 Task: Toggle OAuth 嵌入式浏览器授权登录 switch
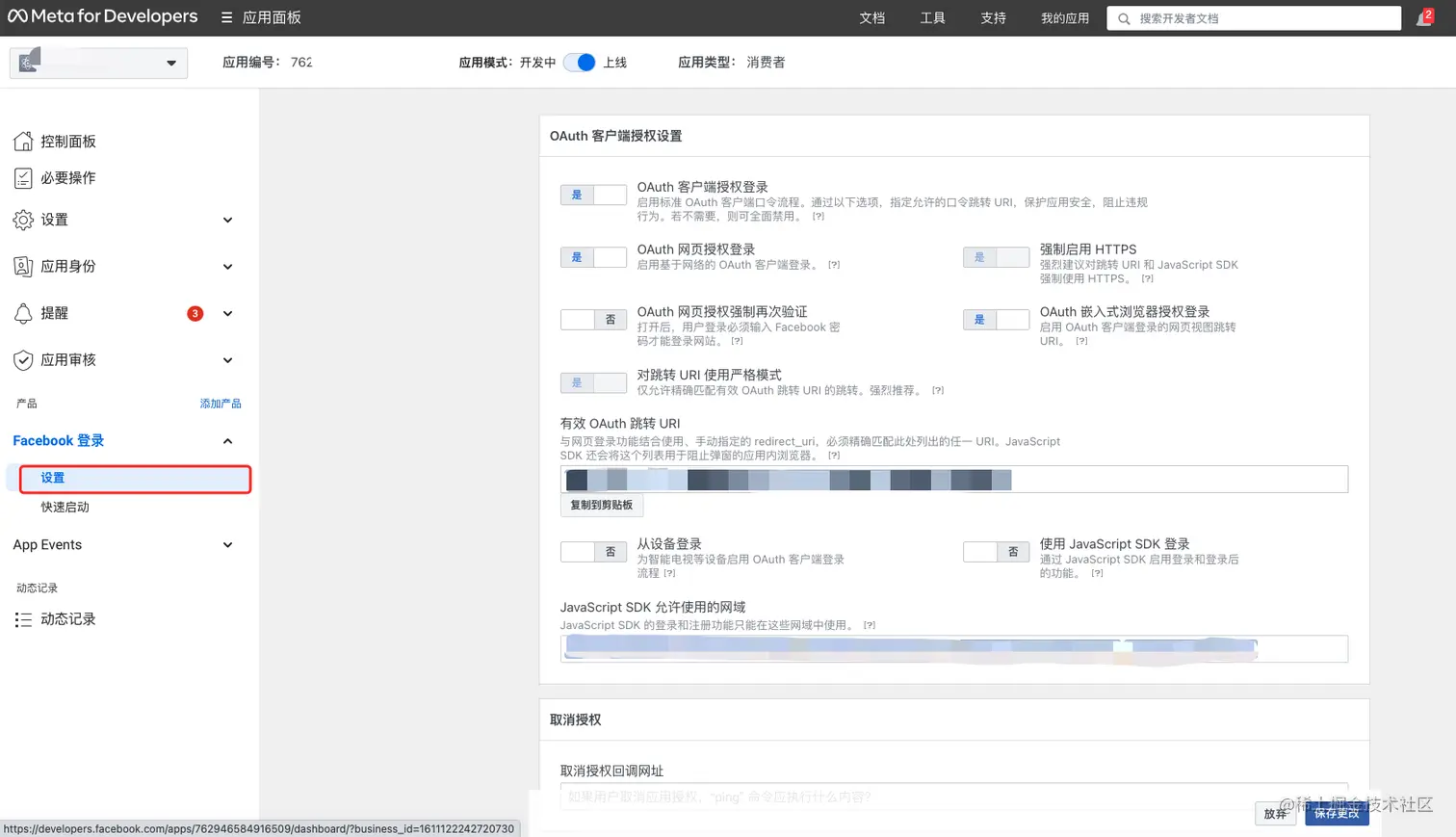(996, 320)
